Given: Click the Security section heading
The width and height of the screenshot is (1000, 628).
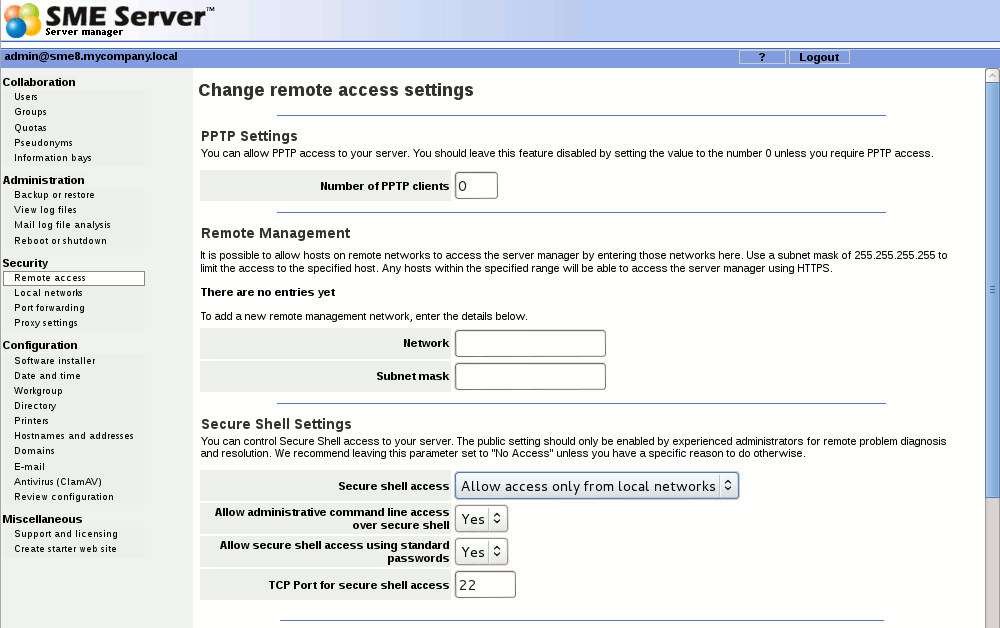Looking at the screenshot, I should pos(26,263).
